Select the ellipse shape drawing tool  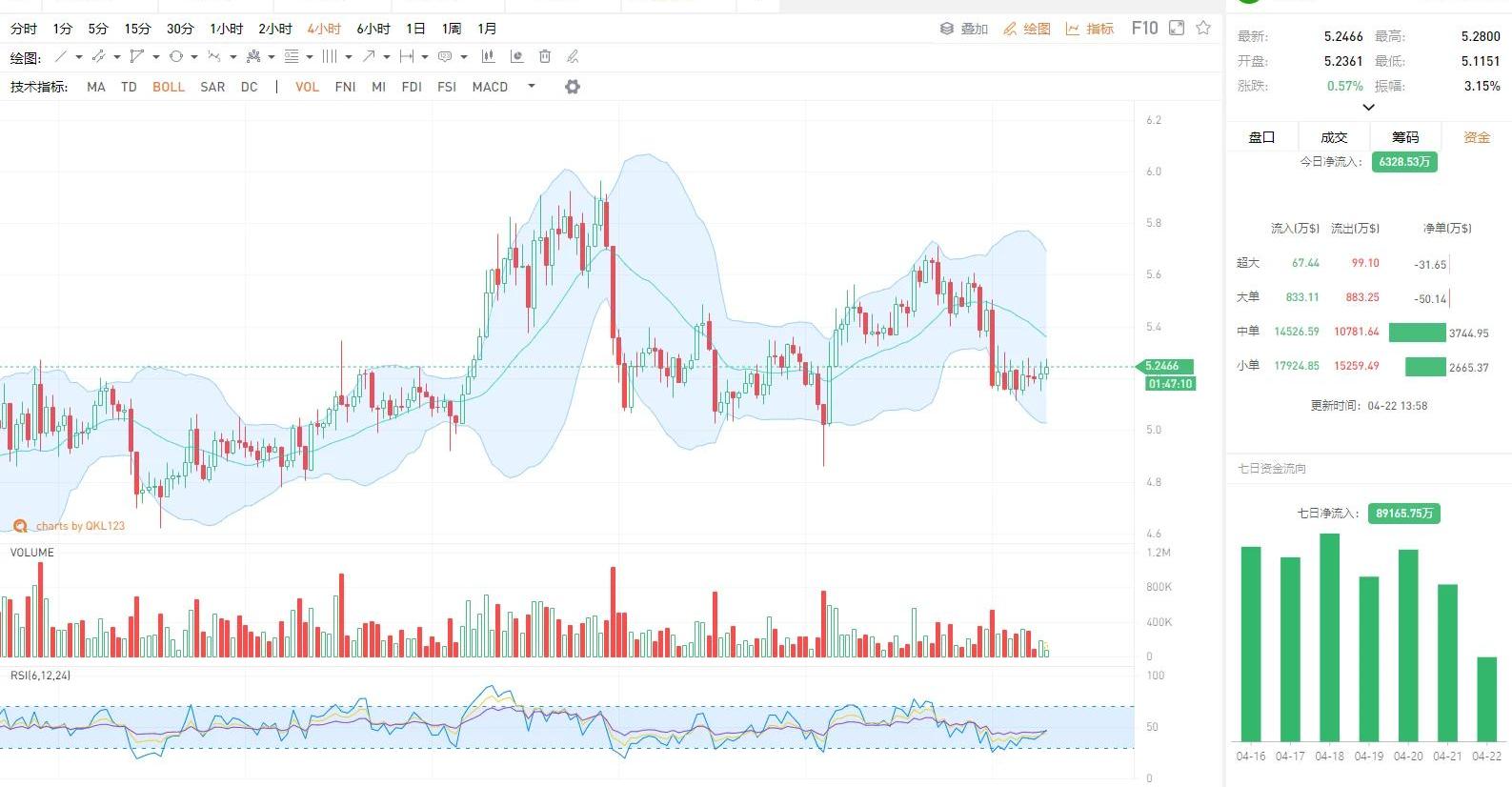pyautogui.click(x=175, y=57)
